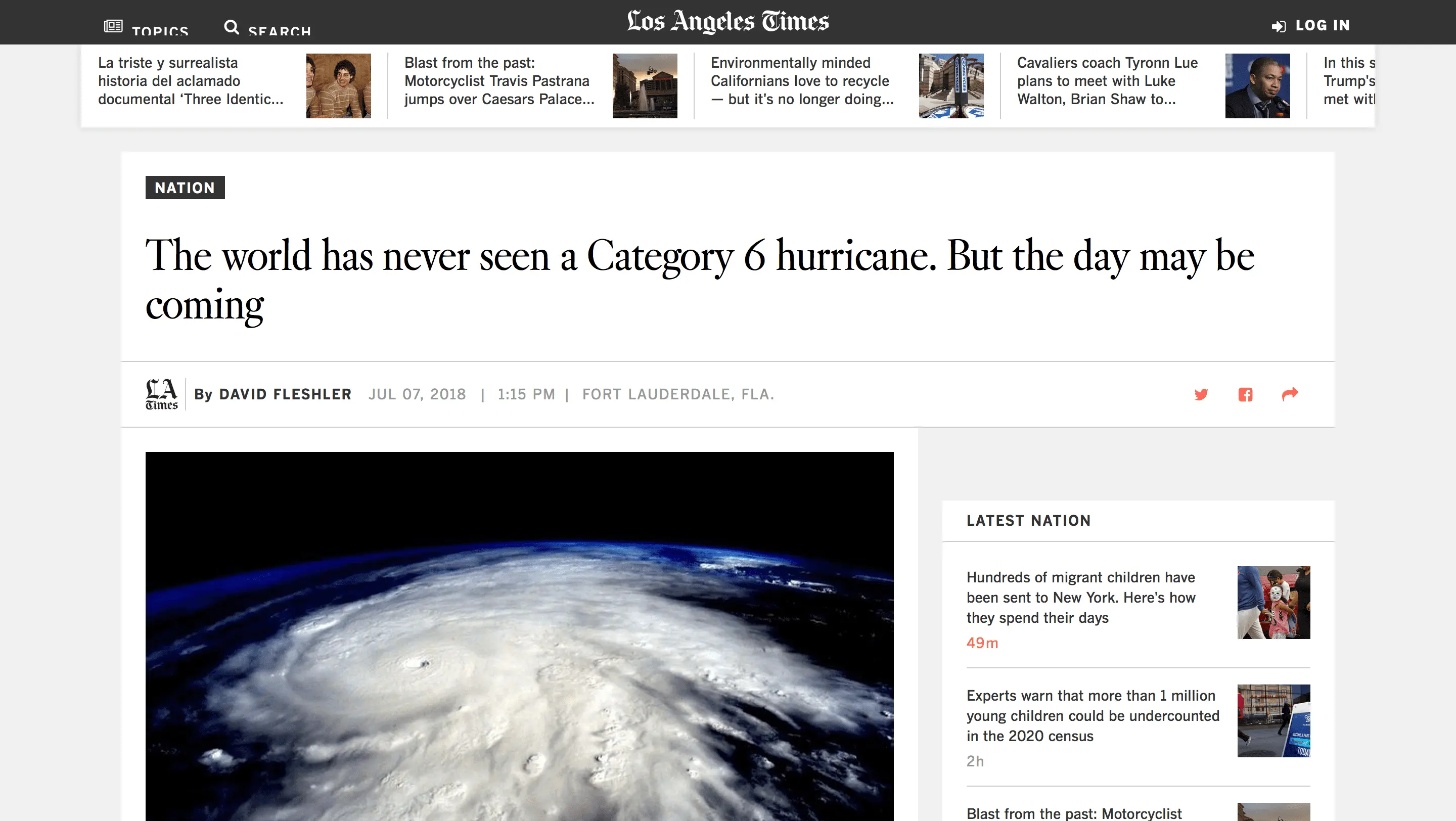This screenshot has width=1456, height=821.
Task: Click the Search magnifying glass icon
Action: 231,27
